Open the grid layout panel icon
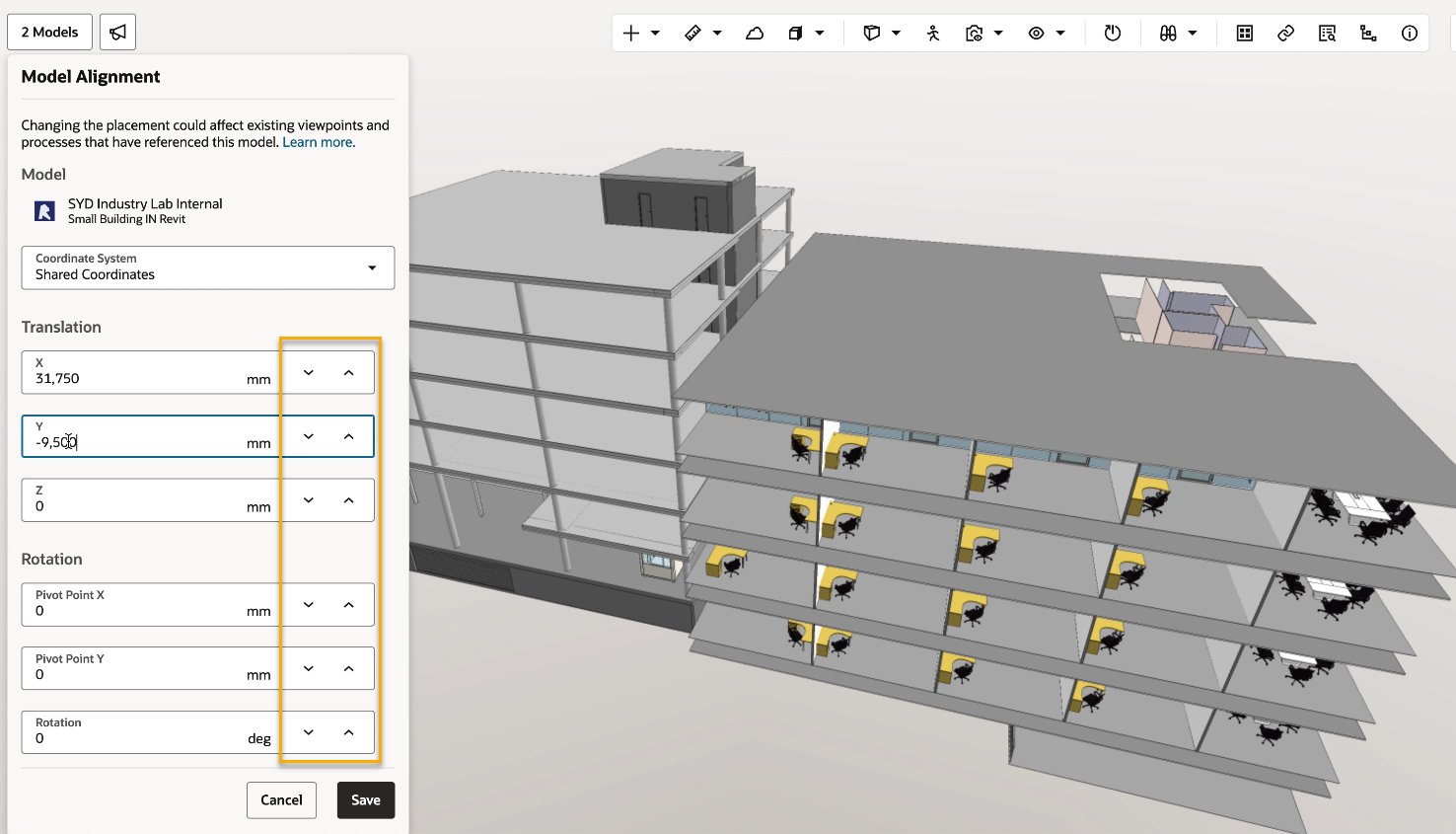This screenshot has height=834, width=1456. coord(1245,34)
